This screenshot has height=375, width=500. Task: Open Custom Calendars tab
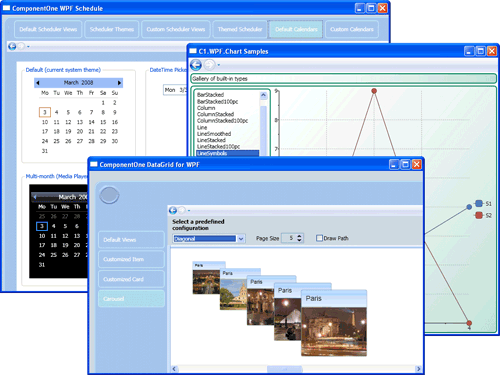352,29
